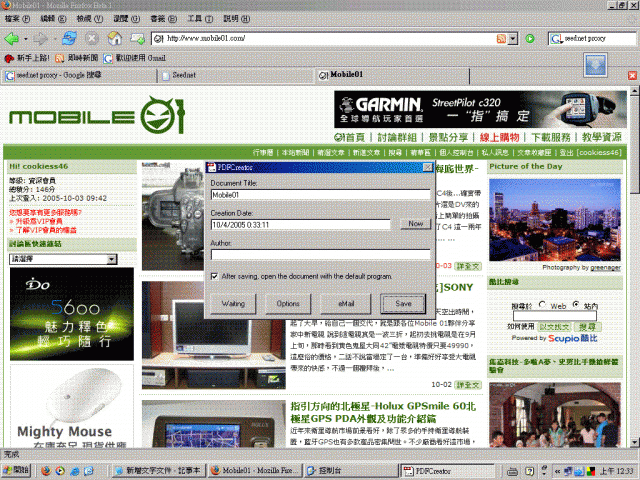Screen dimensions: 640x480
Task: Click the Author input field
Action: [320, 255]
